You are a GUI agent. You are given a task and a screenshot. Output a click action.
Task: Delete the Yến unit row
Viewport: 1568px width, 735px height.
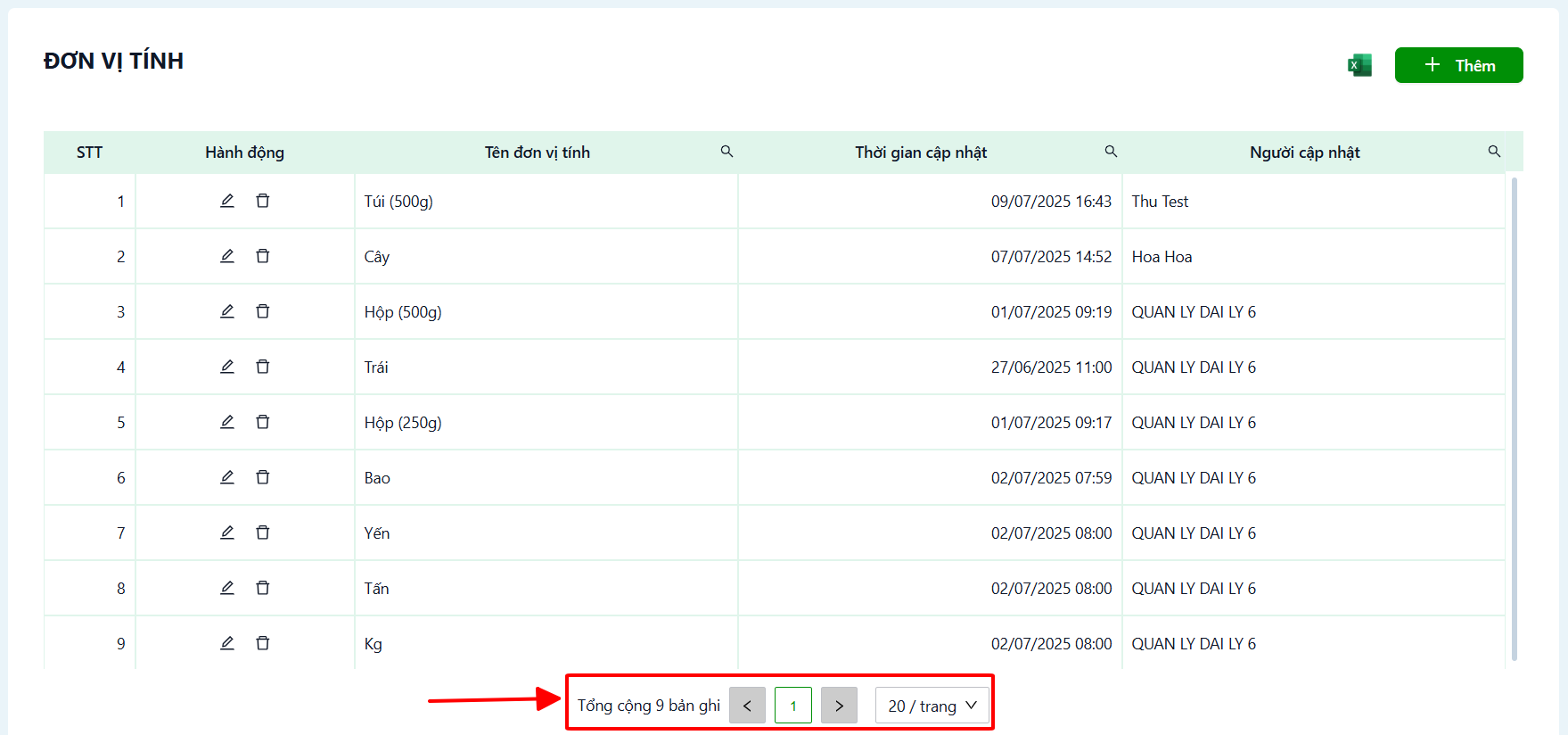click(x=263, y=533)
